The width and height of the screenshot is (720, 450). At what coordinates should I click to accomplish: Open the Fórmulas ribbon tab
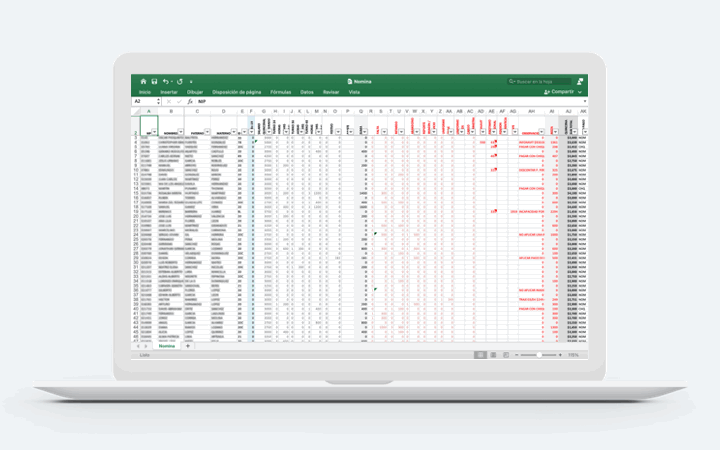pyautogui.click(x=281, y=92)
